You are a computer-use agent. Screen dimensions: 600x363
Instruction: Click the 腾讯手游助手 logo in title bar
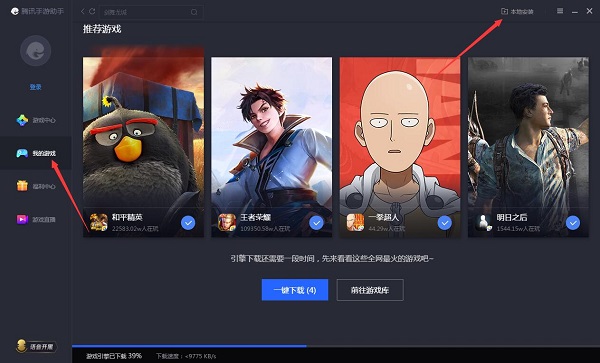[37, 11]
